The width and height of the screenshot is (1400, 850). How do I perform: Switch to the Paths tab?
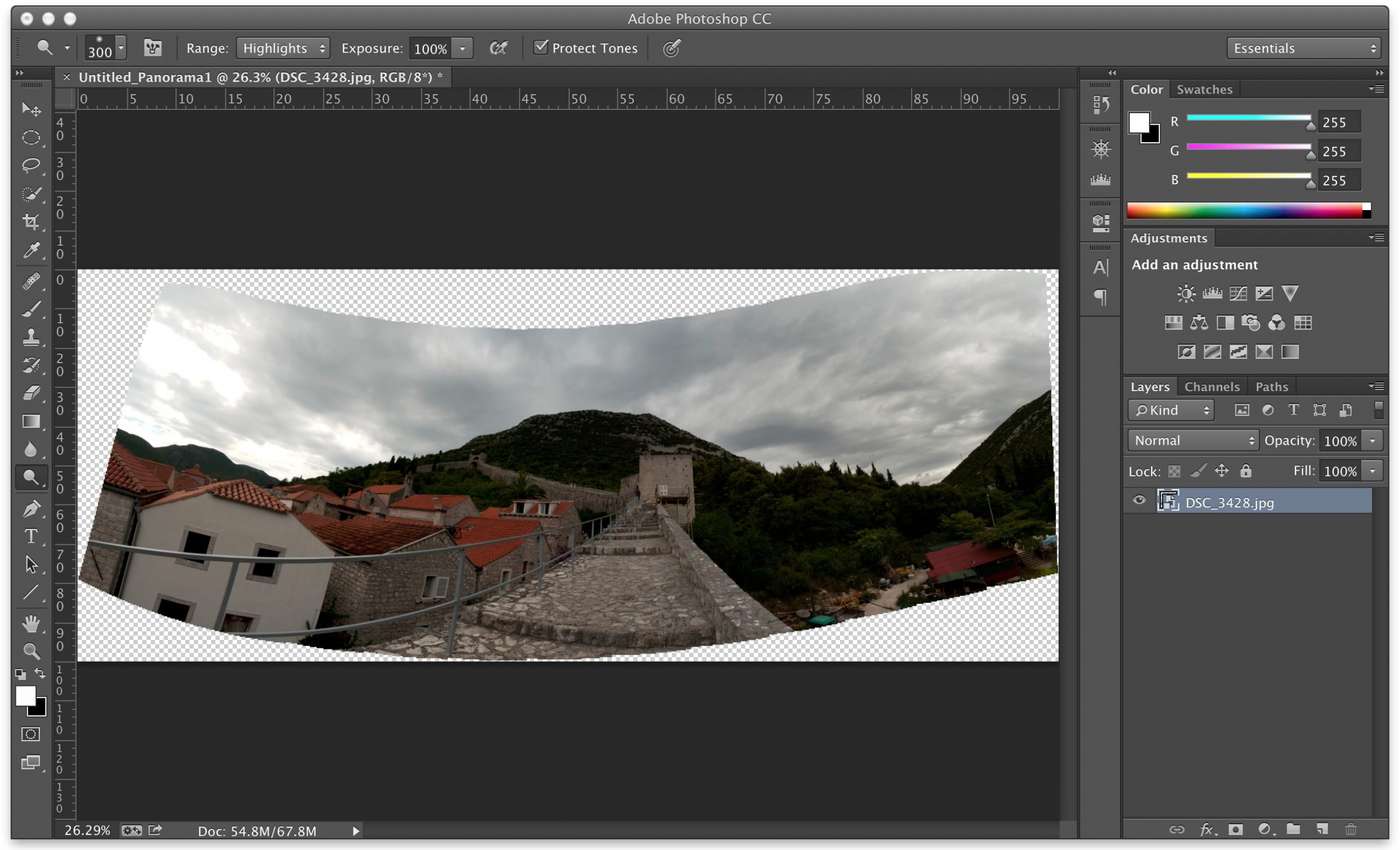[x=1271, y=387]
